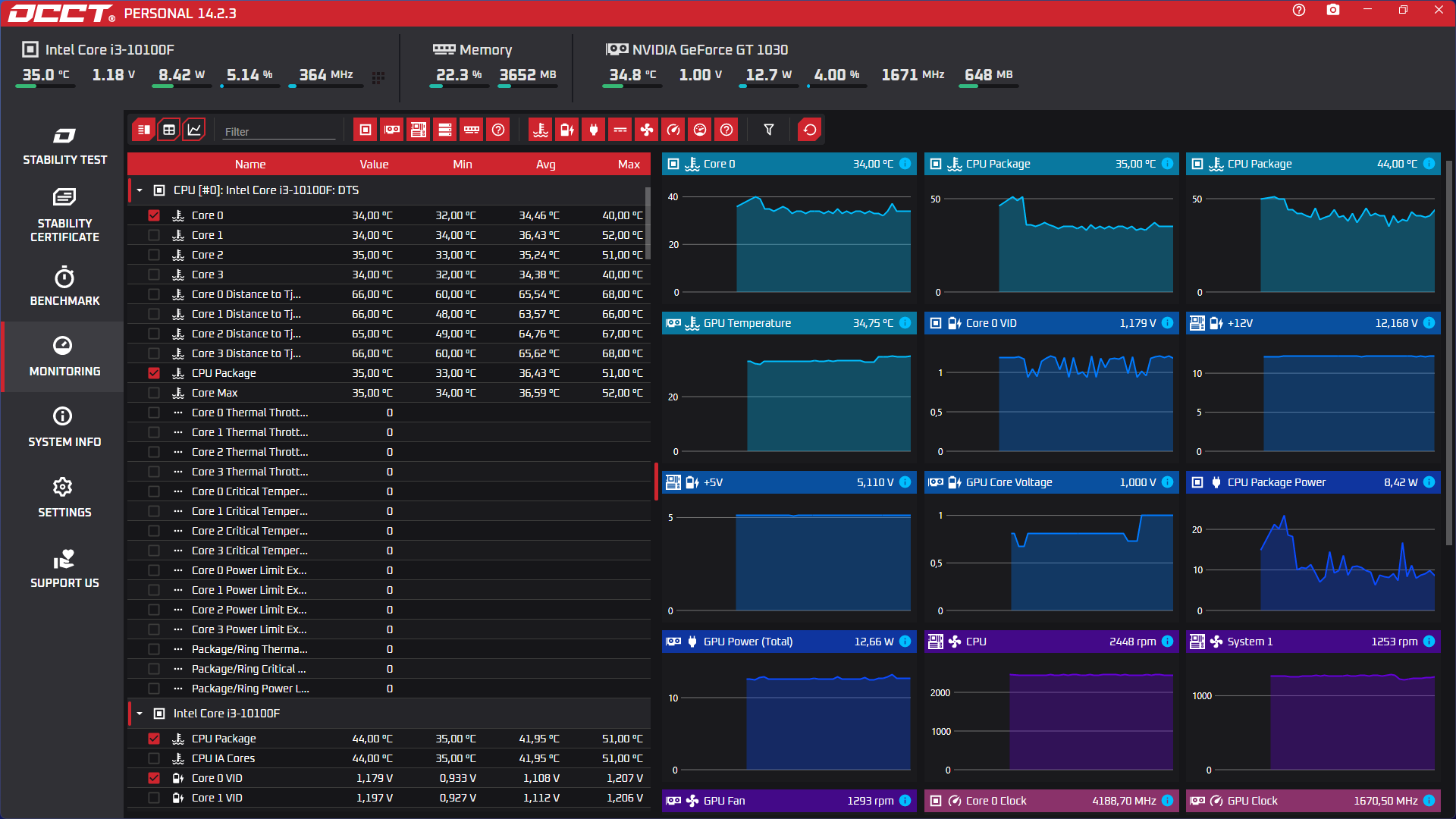Image resolution: width=1456 pixels, height=819 pixels.
Task: Toggle the storage sensor source filter
Action: pos(445,130)
